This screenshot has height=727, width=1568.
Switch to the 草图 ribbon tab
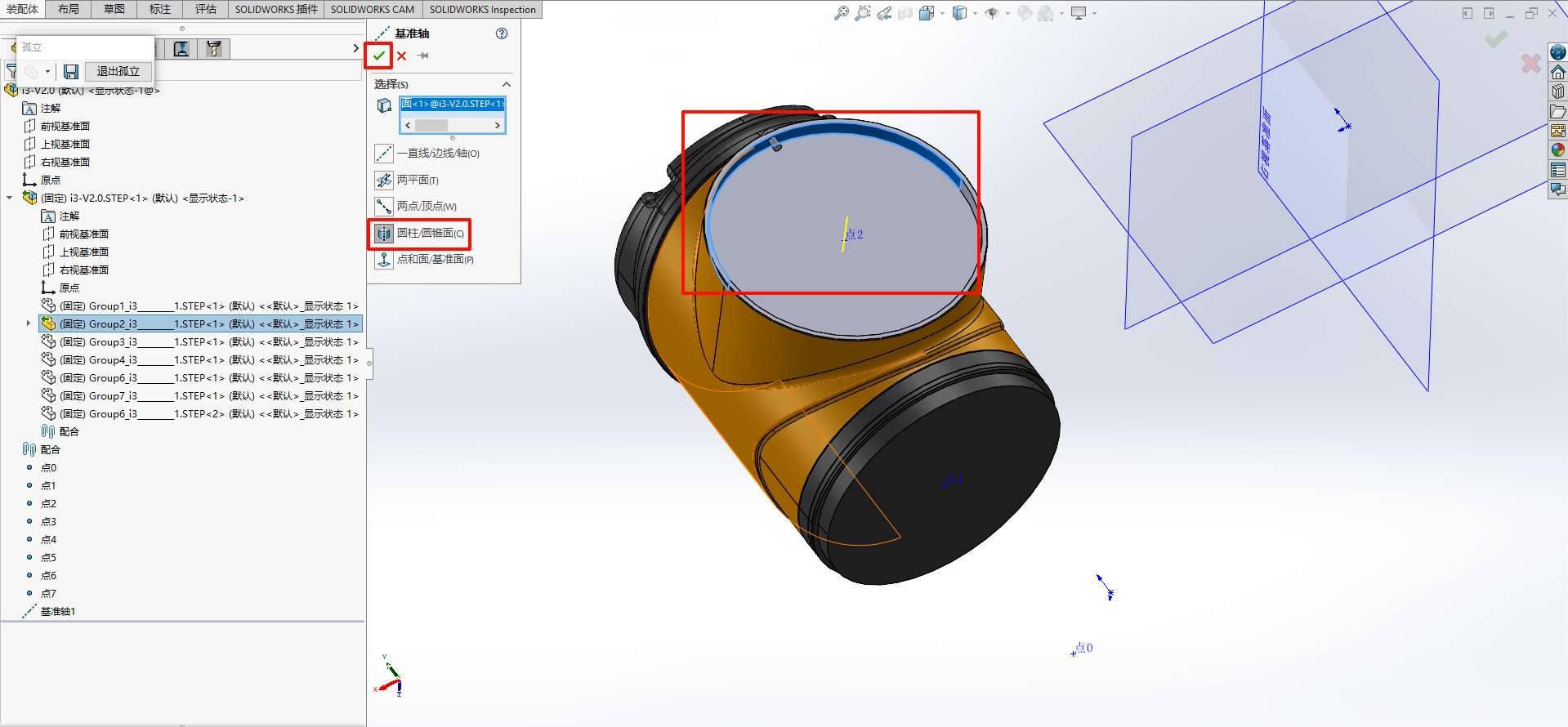tap(114, 9)
